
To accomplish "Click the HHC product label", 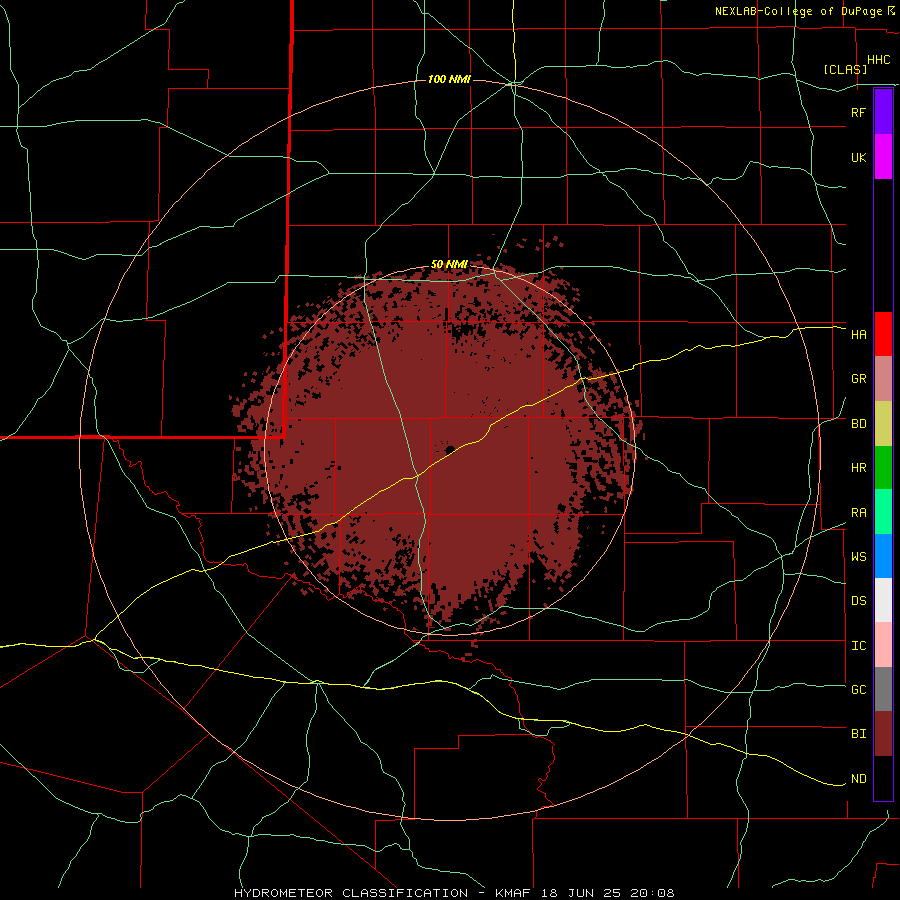I will [878, 60].
